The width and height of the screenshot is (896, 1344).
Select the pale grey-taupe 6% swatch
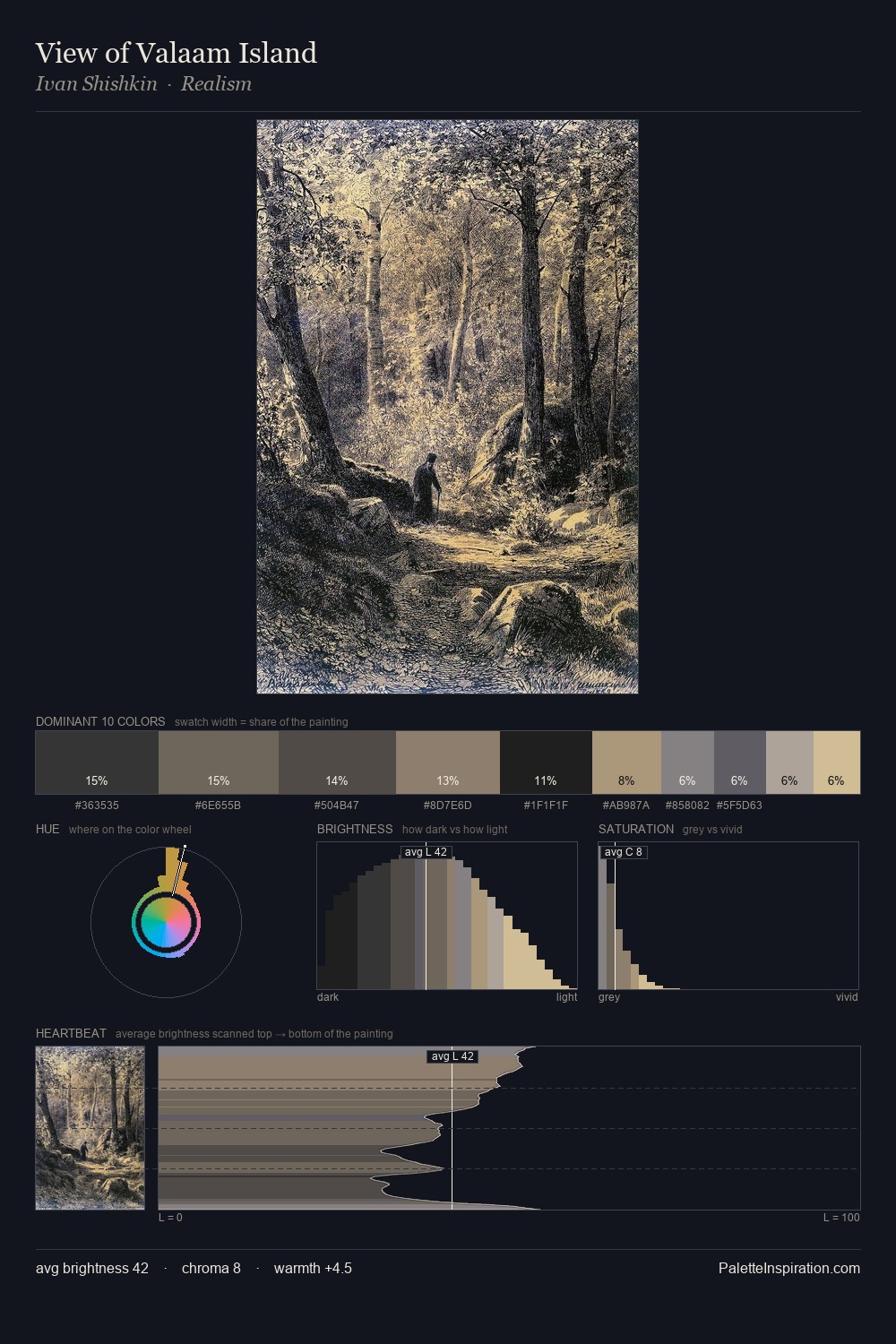[x=789, y=762]
